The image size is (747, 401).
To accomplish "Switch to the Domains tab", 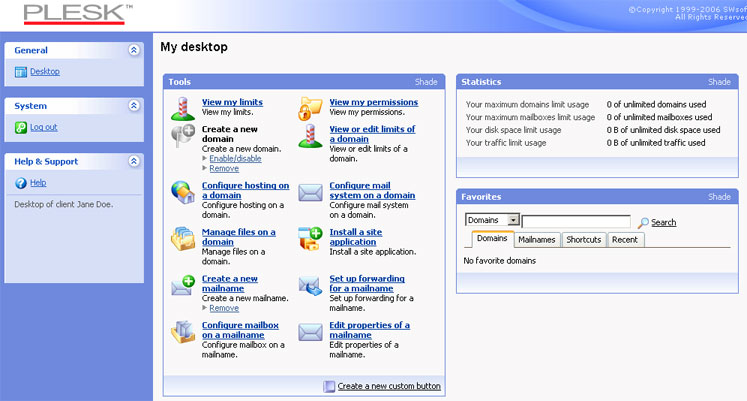I will pos(492,239).
